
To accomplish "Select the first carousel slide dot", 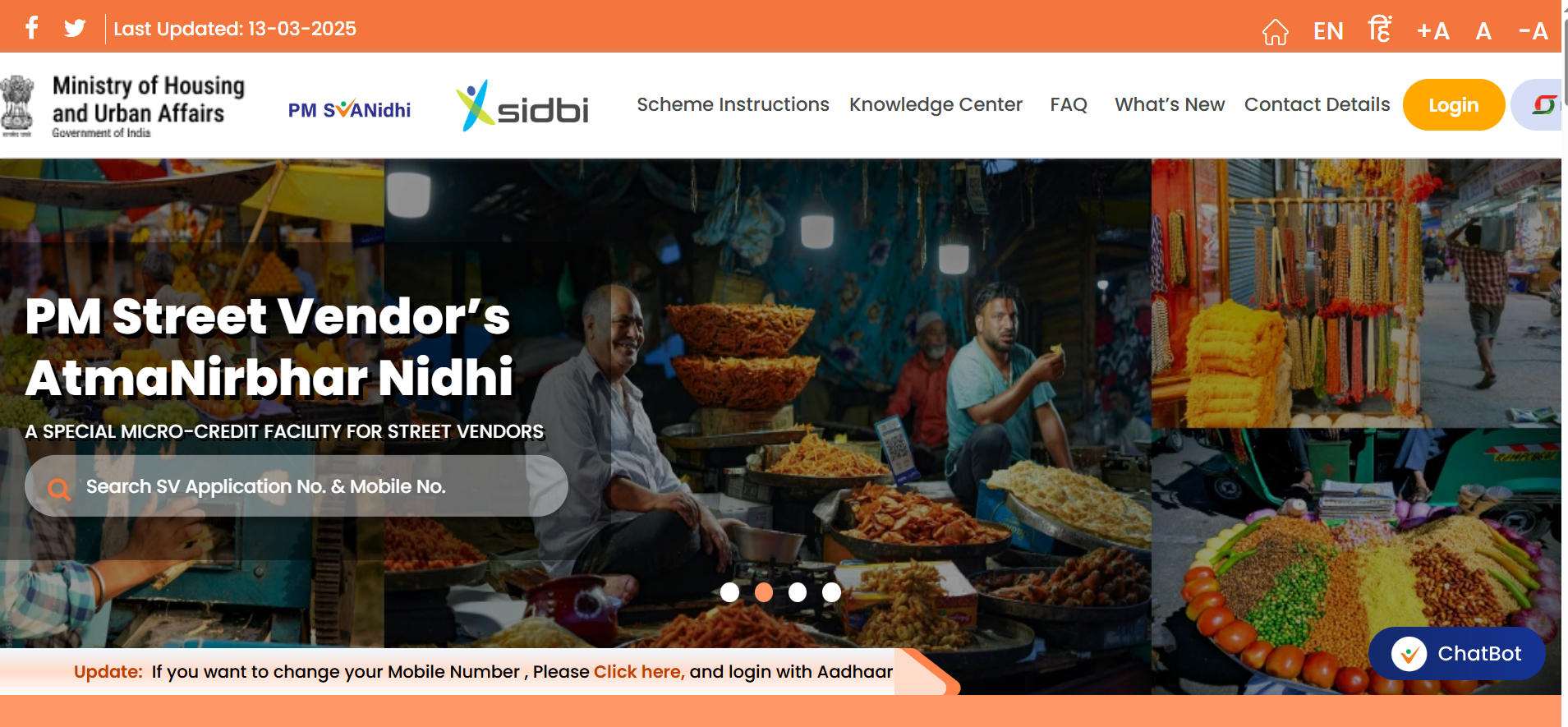I will pos(729,592).
